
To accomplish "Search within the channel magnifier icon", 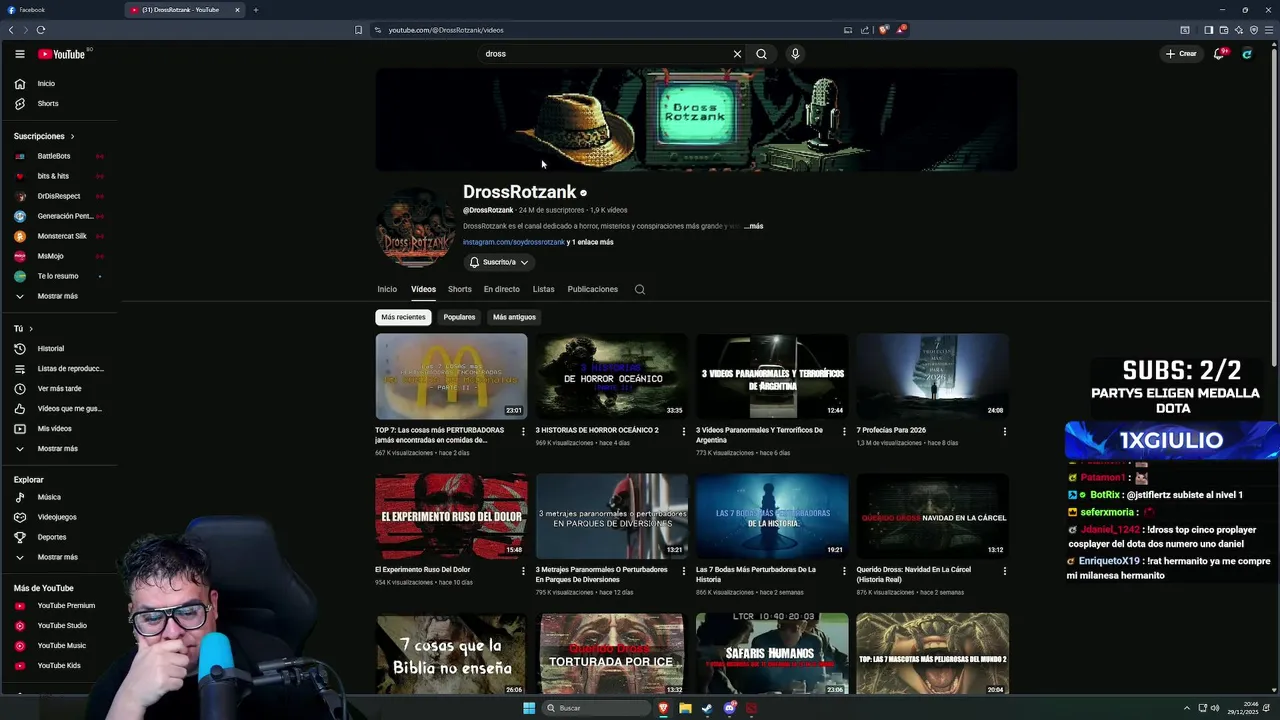I will click(x=640, y=290).
